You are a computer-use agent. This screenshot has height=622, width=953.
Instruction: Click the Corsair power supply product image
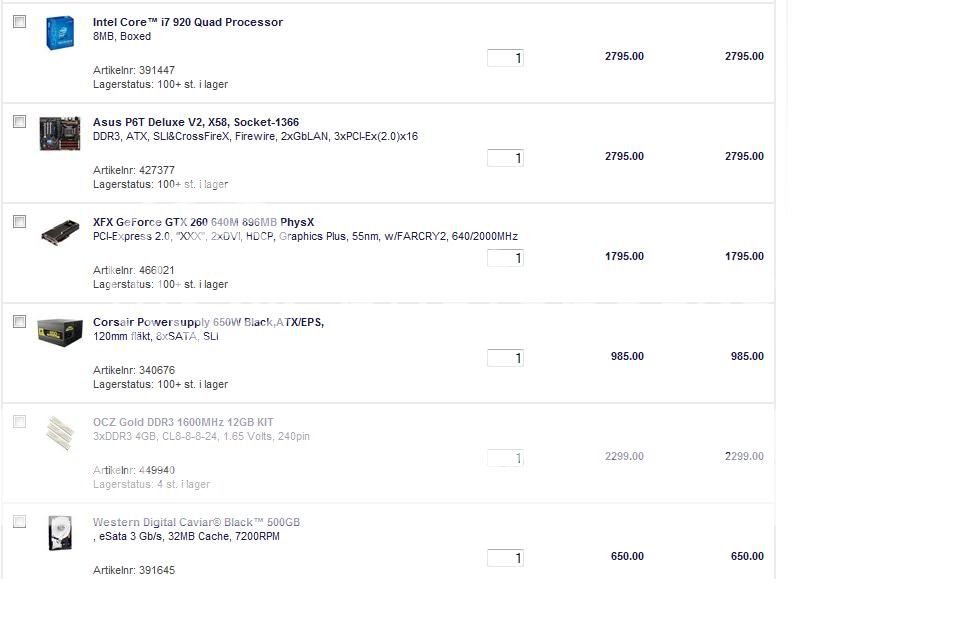[59, 332]
